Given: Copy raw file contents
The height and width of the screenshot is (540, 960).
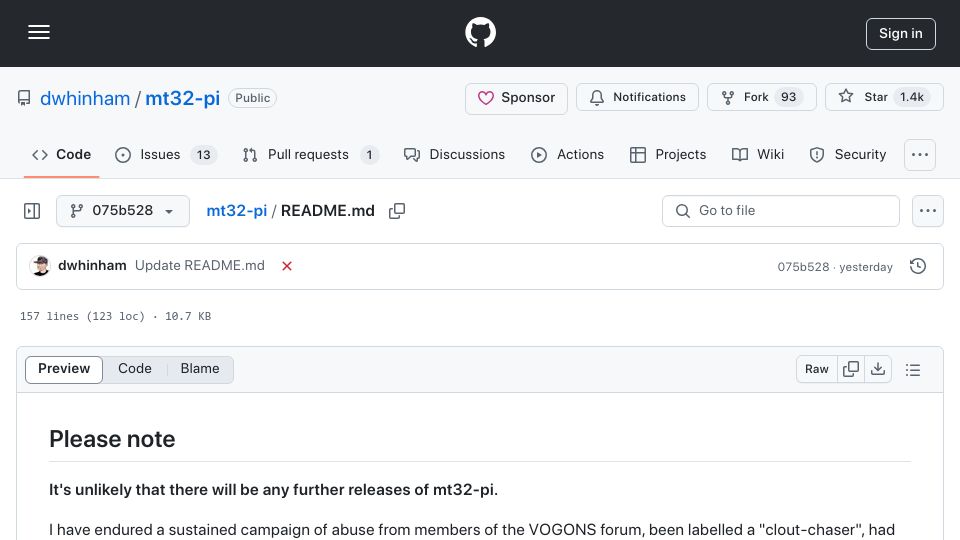Looking at the screenshot, I should (851, 369).
